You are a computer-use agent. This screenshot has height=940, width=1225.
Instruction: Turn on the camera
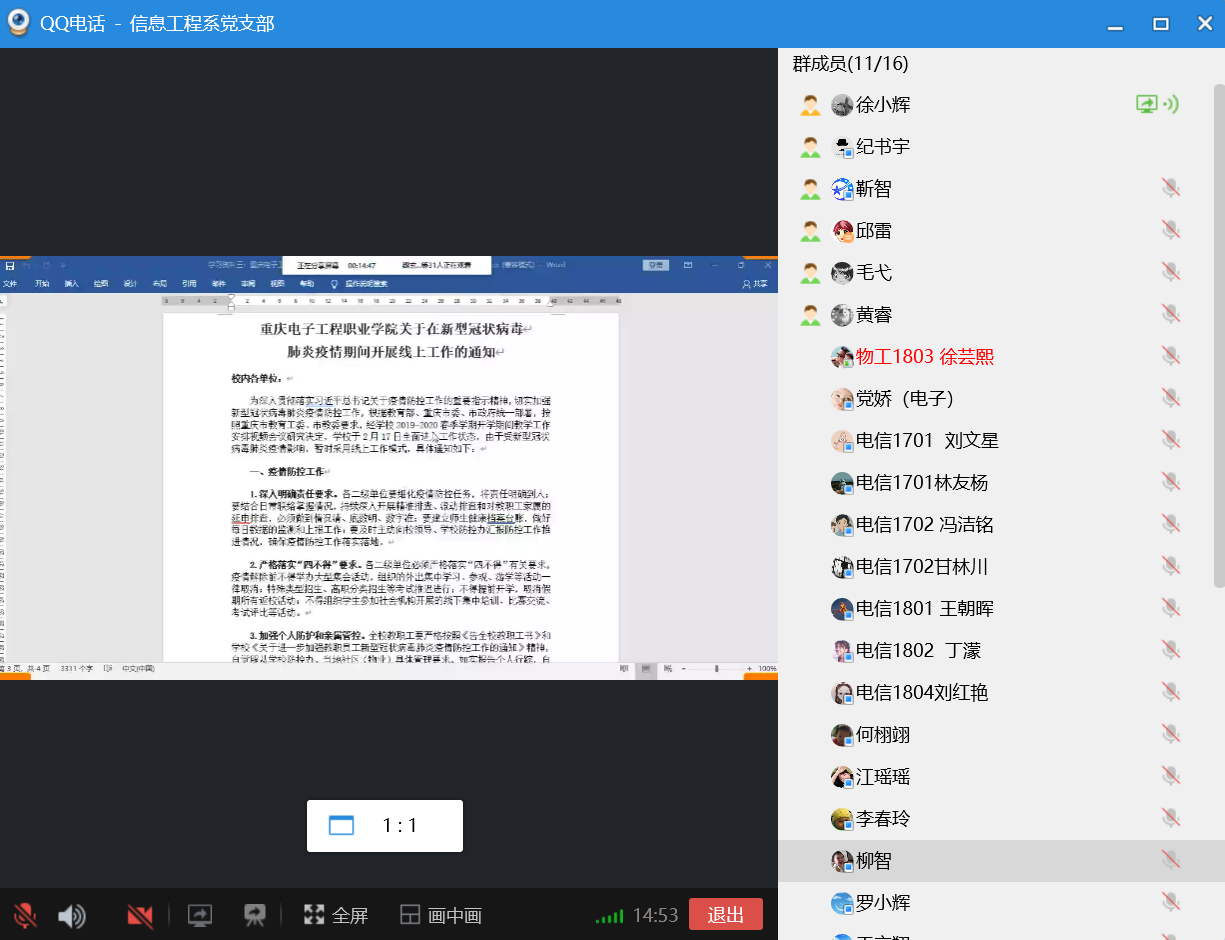pyautogui.click(x=140, y=915)
